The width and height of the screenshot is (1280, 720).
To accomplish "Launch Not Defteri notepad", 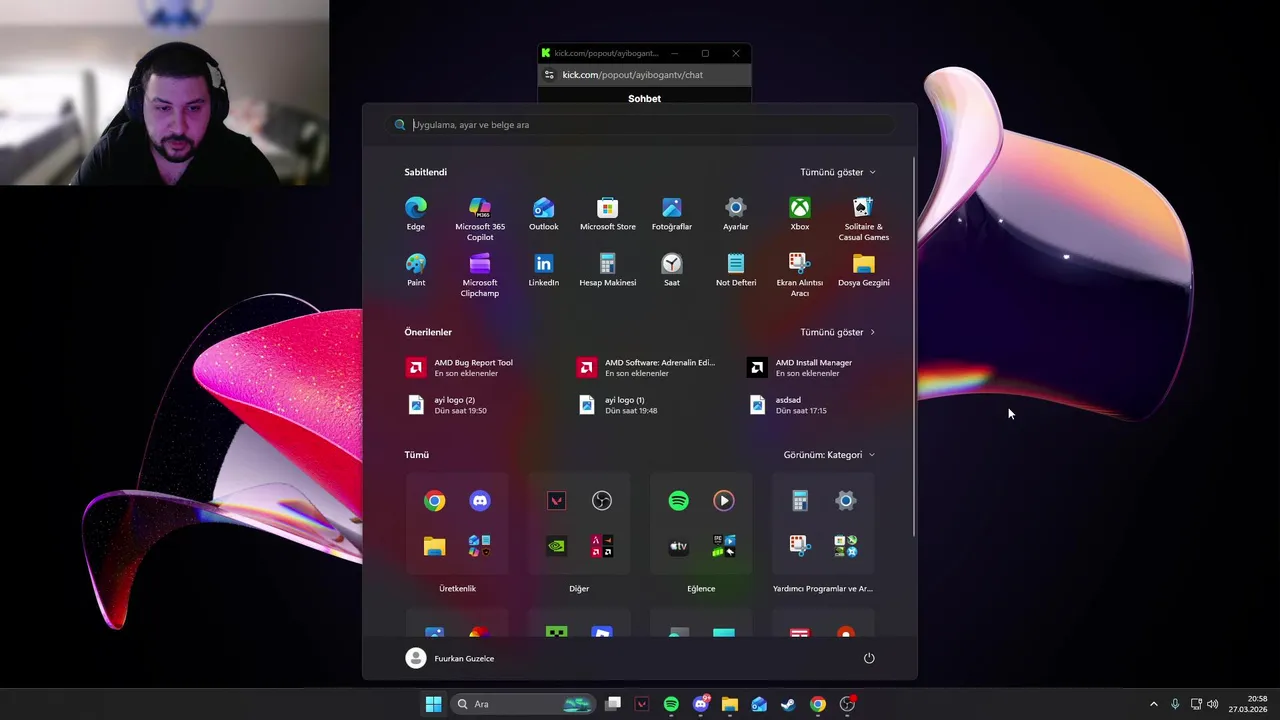I will tap(736, 270).
